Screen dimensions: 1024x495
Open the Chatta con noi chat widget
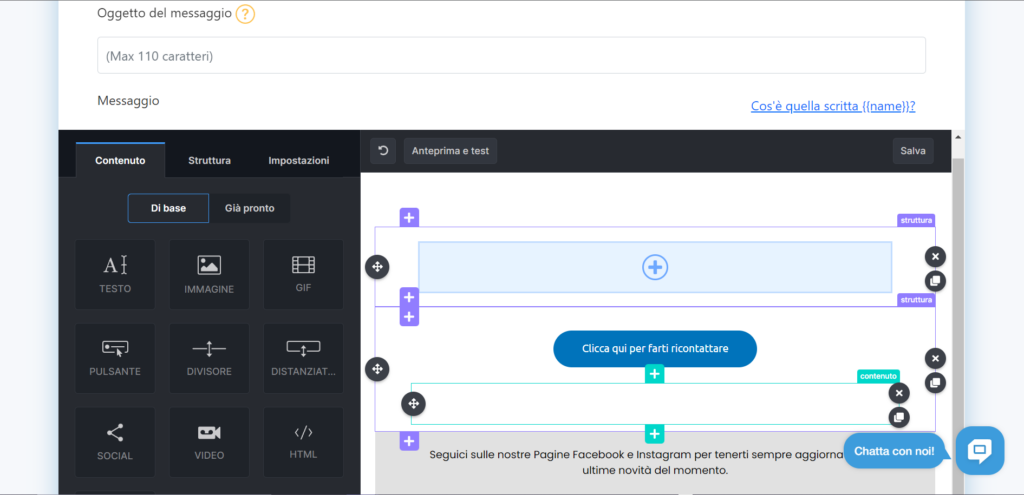[x=979, y=450]
